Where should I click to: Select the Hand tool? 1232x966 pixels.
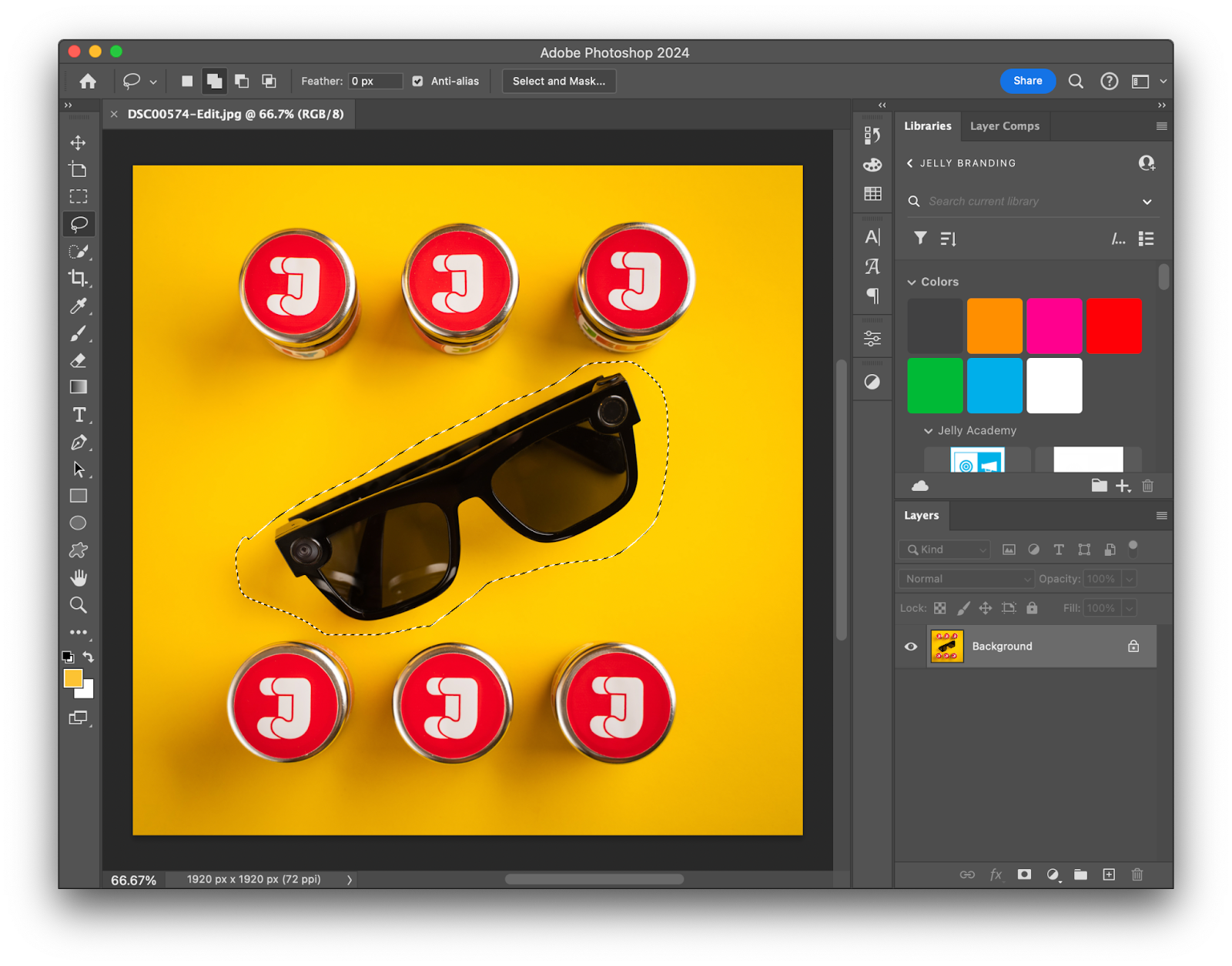click(x=79, y=578)
